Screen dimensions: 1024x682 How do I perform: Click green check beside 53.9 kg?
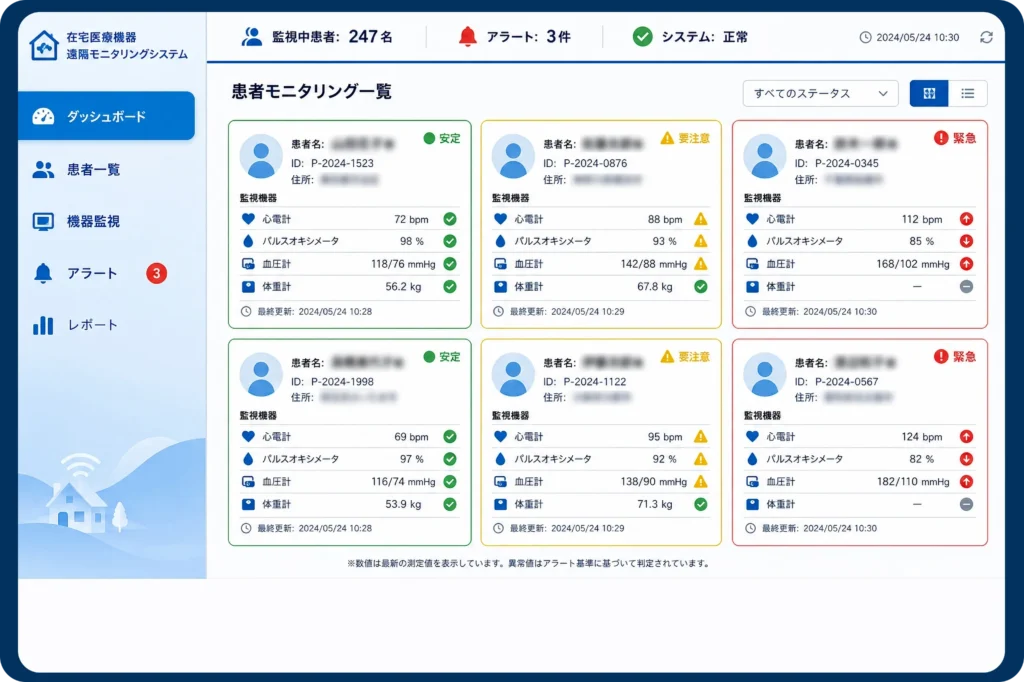tap(450, 504)
